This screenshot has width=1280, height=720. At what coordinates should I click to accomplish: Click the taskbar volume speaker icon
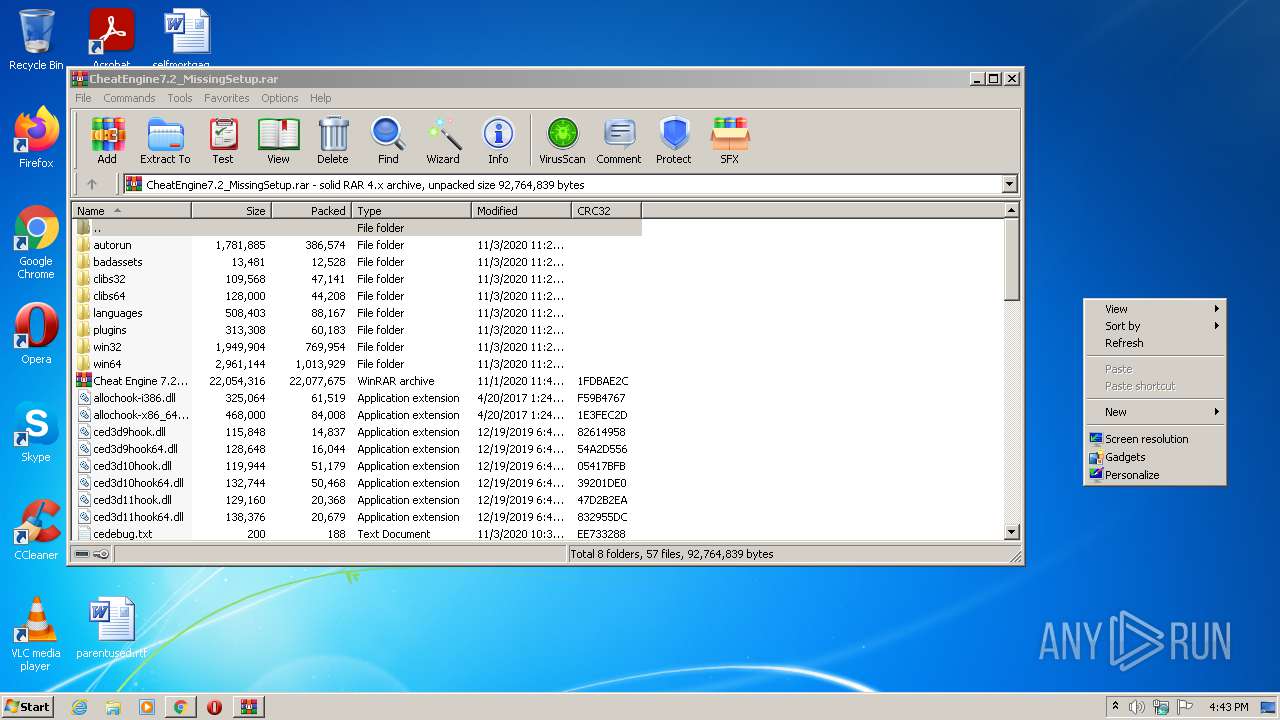click(x=1137, y=707)
